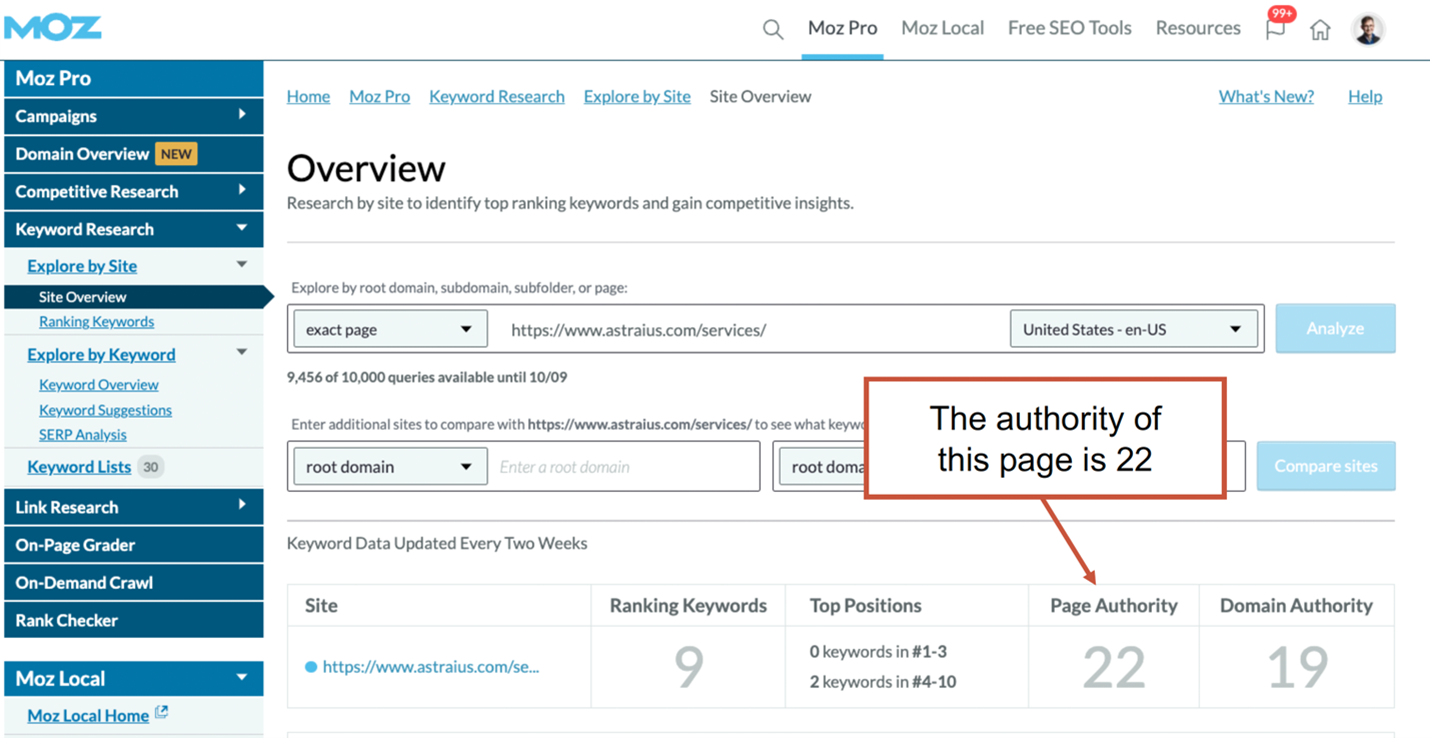1430x738 pixels.
Task: Open What's New? link
Action: tap(1266, 97)
